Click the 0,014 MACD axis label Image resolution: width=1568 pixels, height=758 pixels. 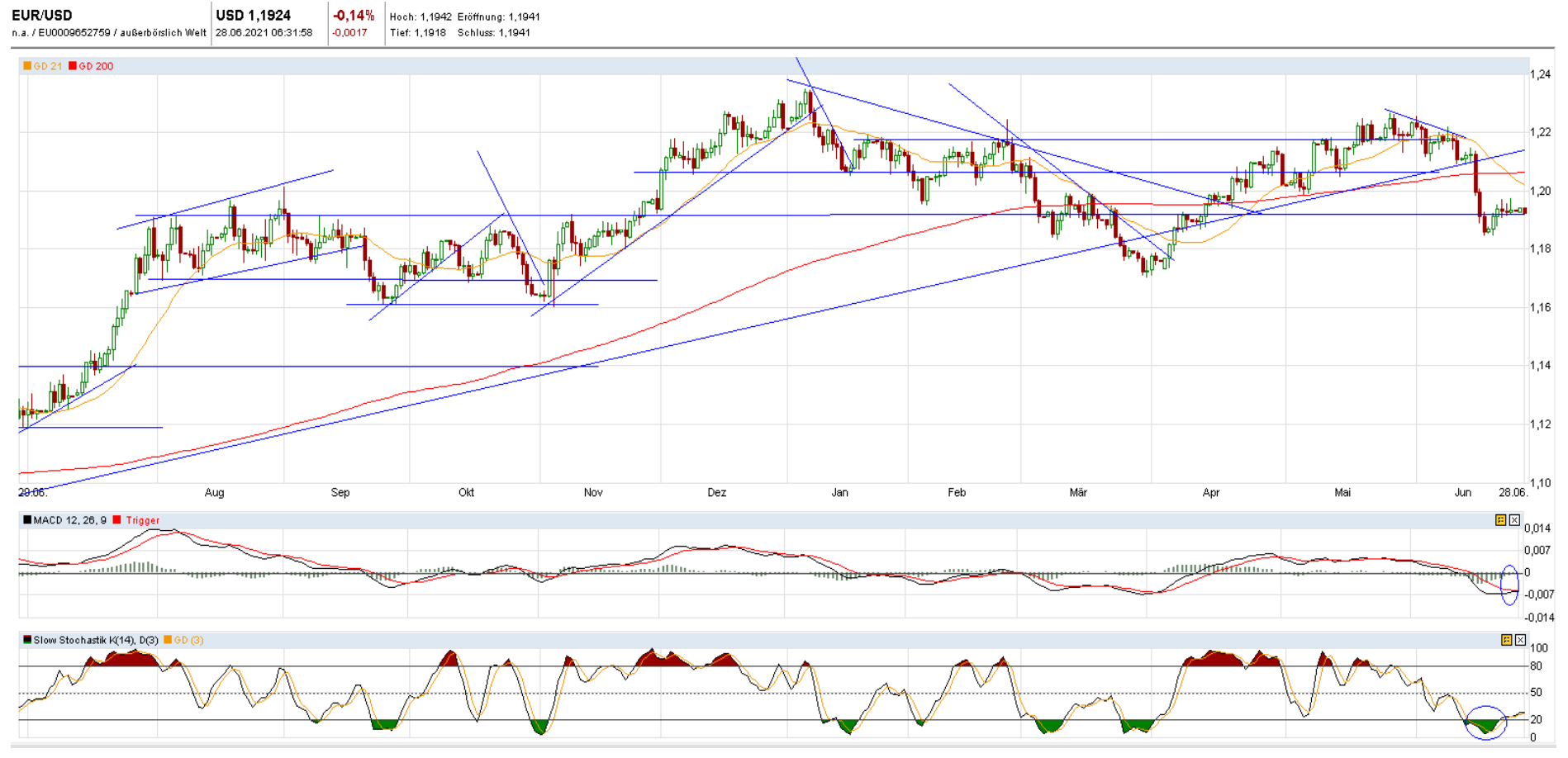pyautogui.click(x=1538, y=528)
